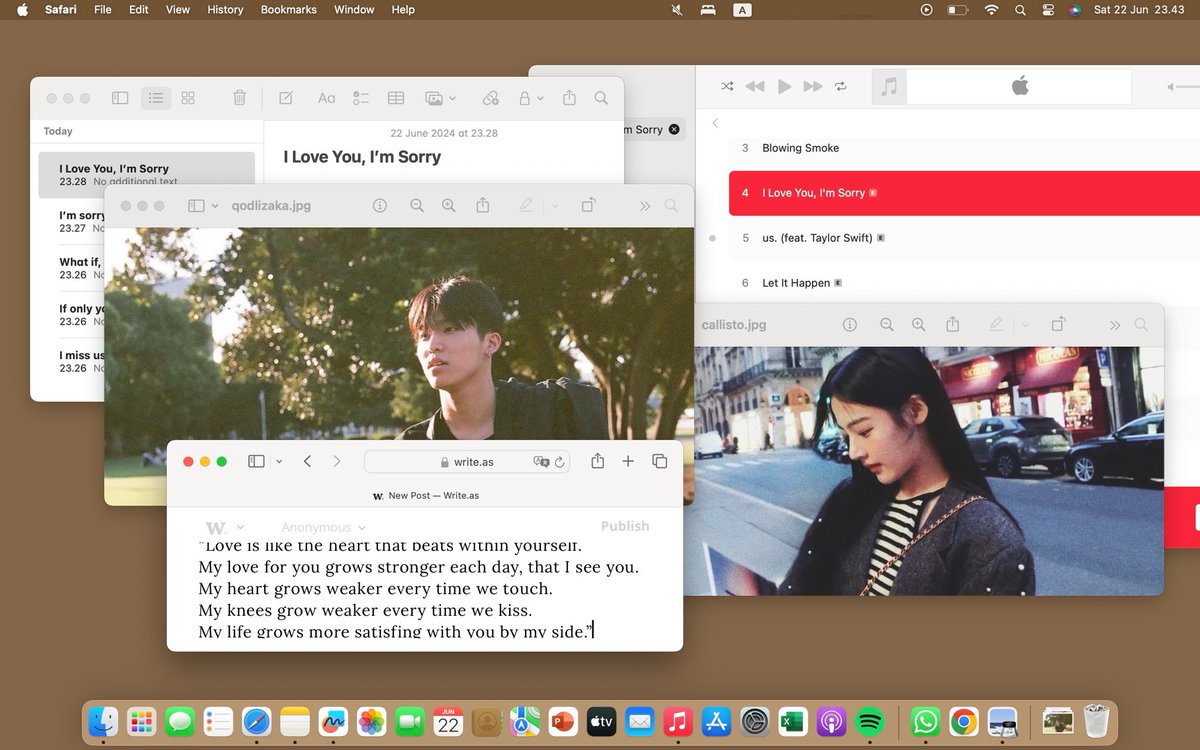This screenshot has width=1200, height=750.
Task: Open Freeform from the Dock
Action: pos(332,720)
